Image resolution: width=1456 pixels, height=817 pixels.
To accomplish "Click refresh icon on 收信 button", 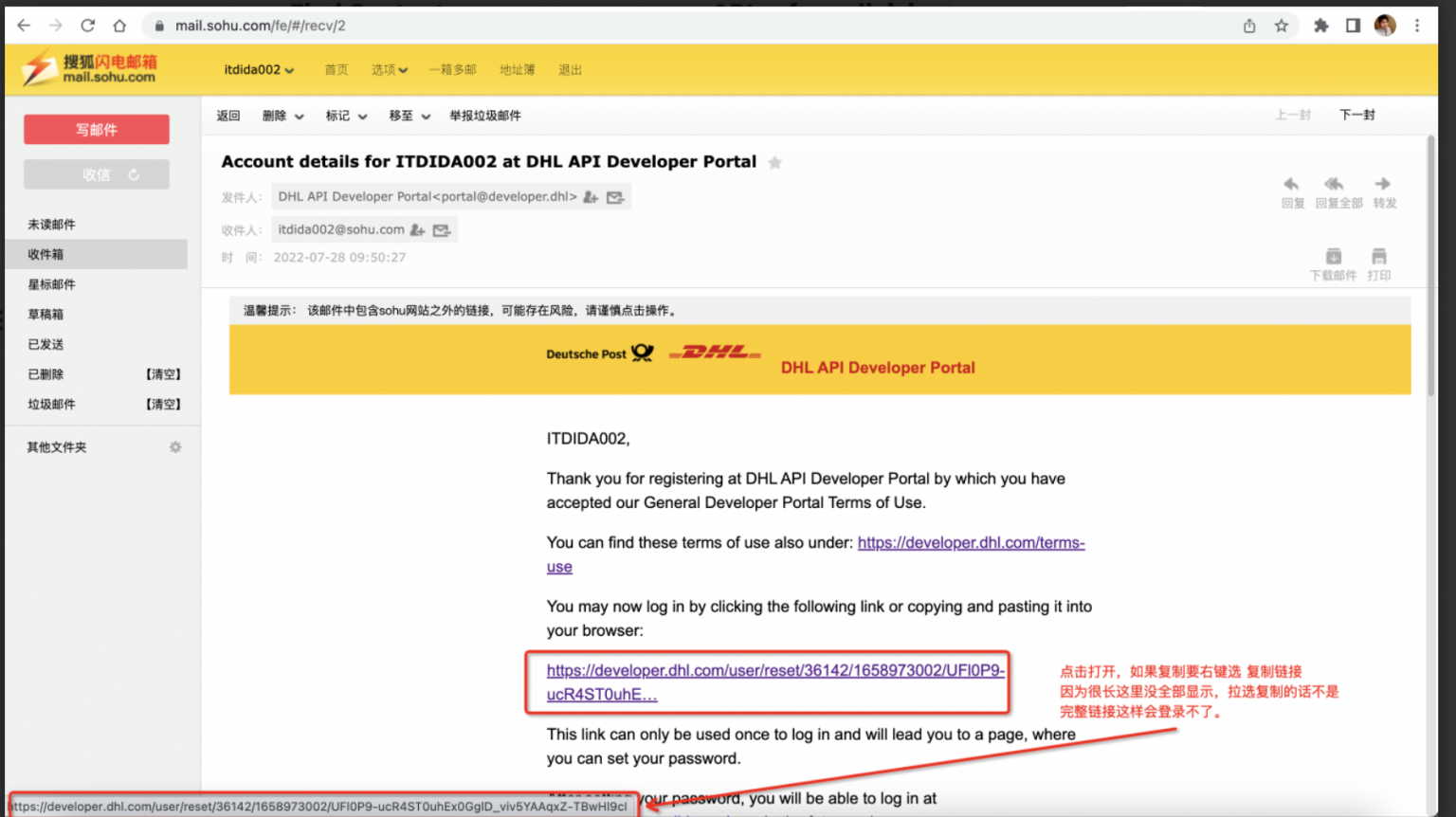I will click(x=134, y=175).
